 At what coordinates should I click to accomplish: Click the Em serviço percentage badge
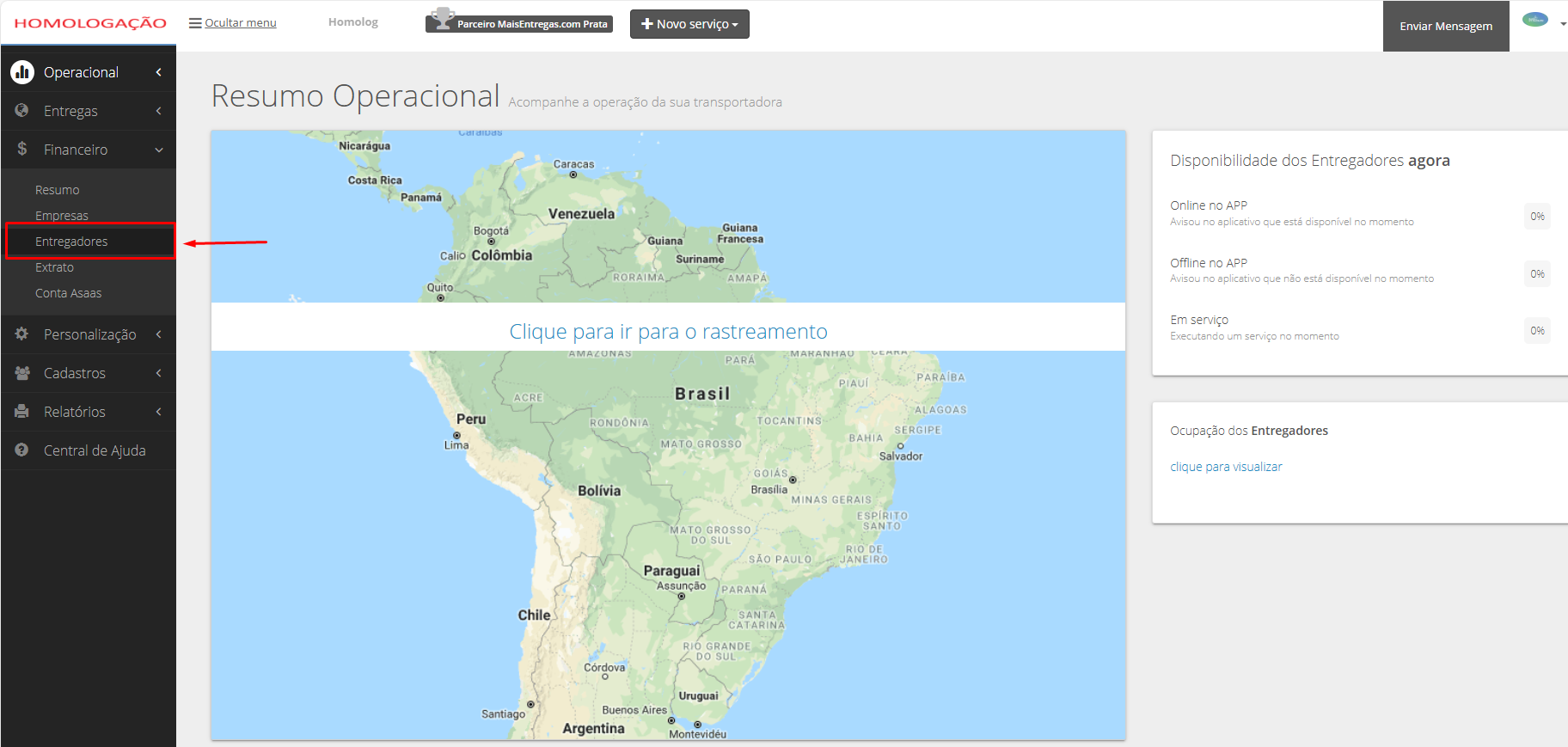1537,331
